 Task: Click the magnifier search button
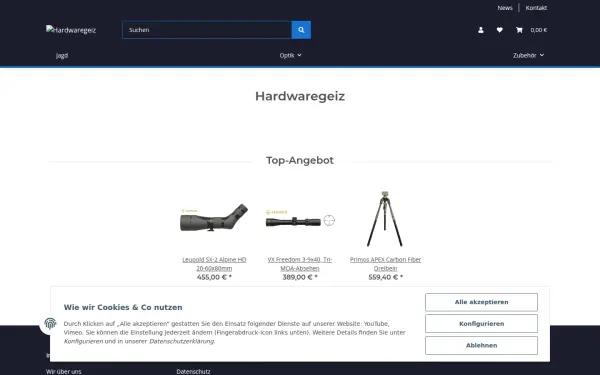tap(301, 30)
